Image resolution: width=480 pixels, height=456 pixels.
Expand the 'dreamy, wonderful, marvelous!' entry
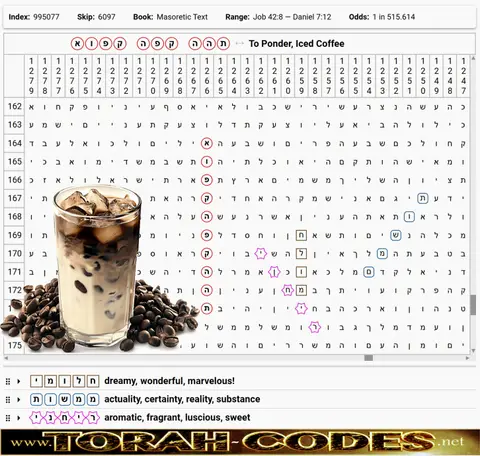click(19, 381)
